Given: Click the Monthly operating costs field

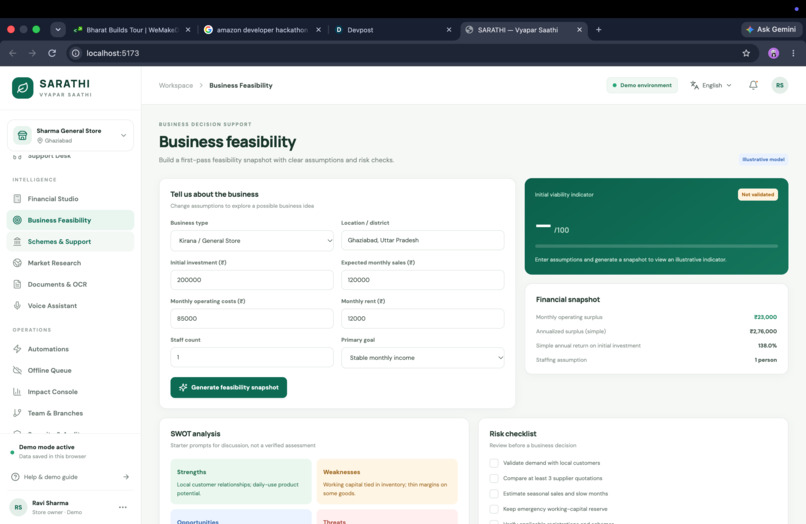Looking at the screenshot, I should pyautogui.click(x=252, y=318).
